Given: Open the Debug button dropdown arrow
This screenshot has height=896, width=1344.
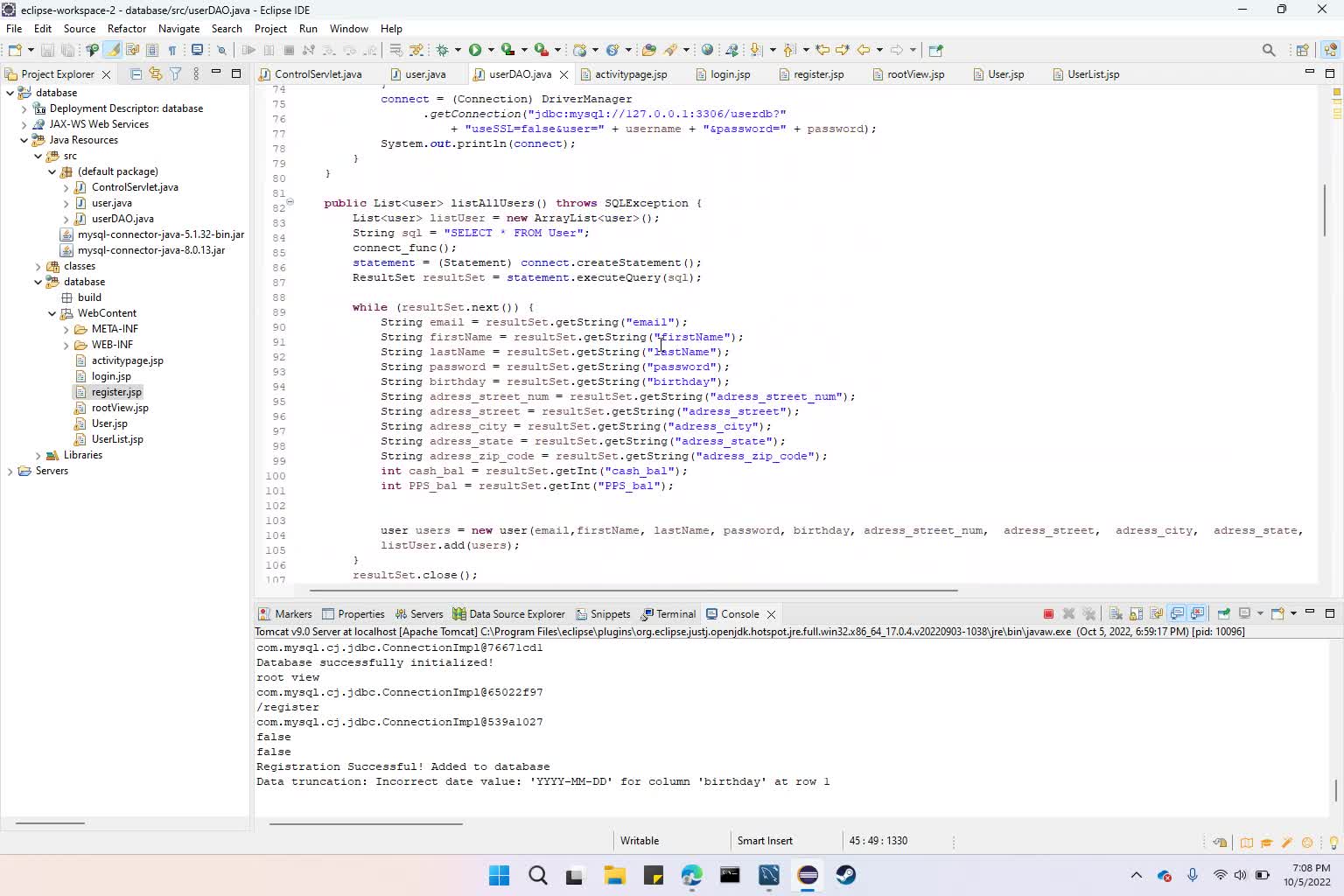Looking at the screenshot, I should pyautogui.click(x=458, y=50).
